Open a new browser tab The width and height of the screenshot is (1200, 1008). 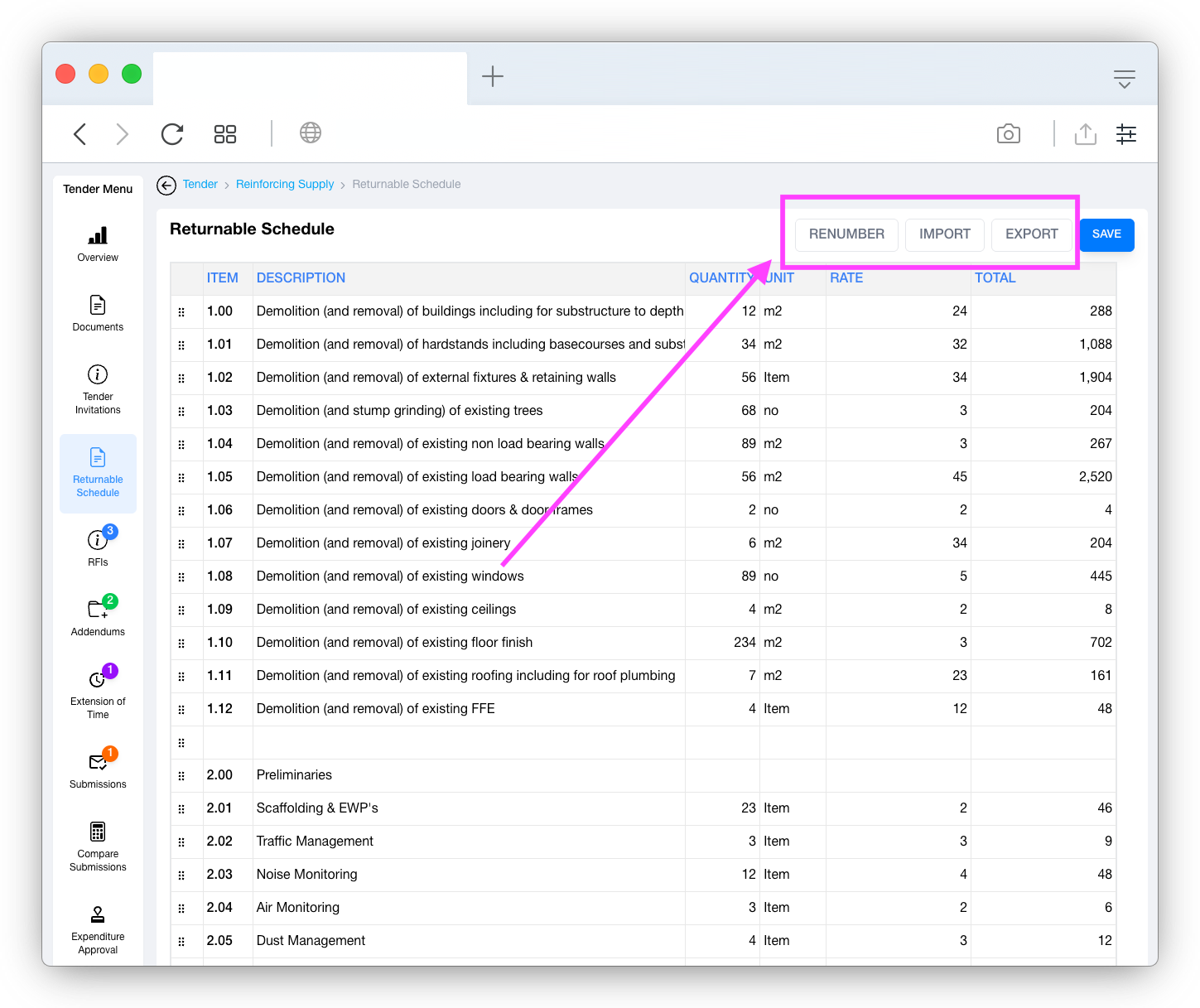493,77
